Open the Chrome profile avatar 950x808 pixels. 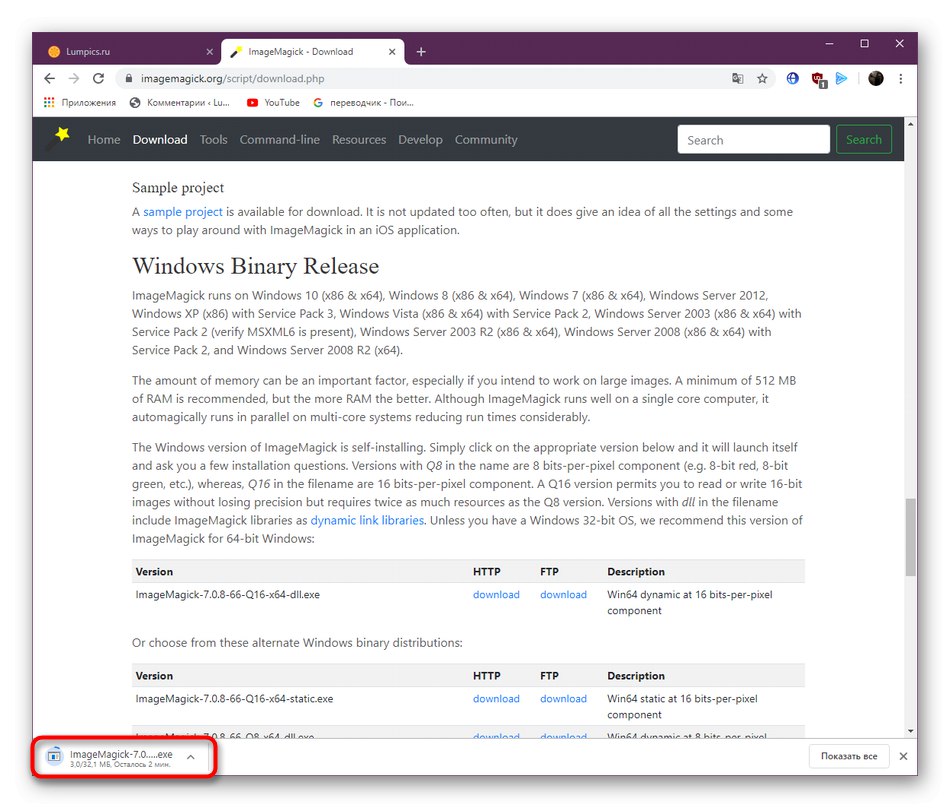[x=875, y=78]
